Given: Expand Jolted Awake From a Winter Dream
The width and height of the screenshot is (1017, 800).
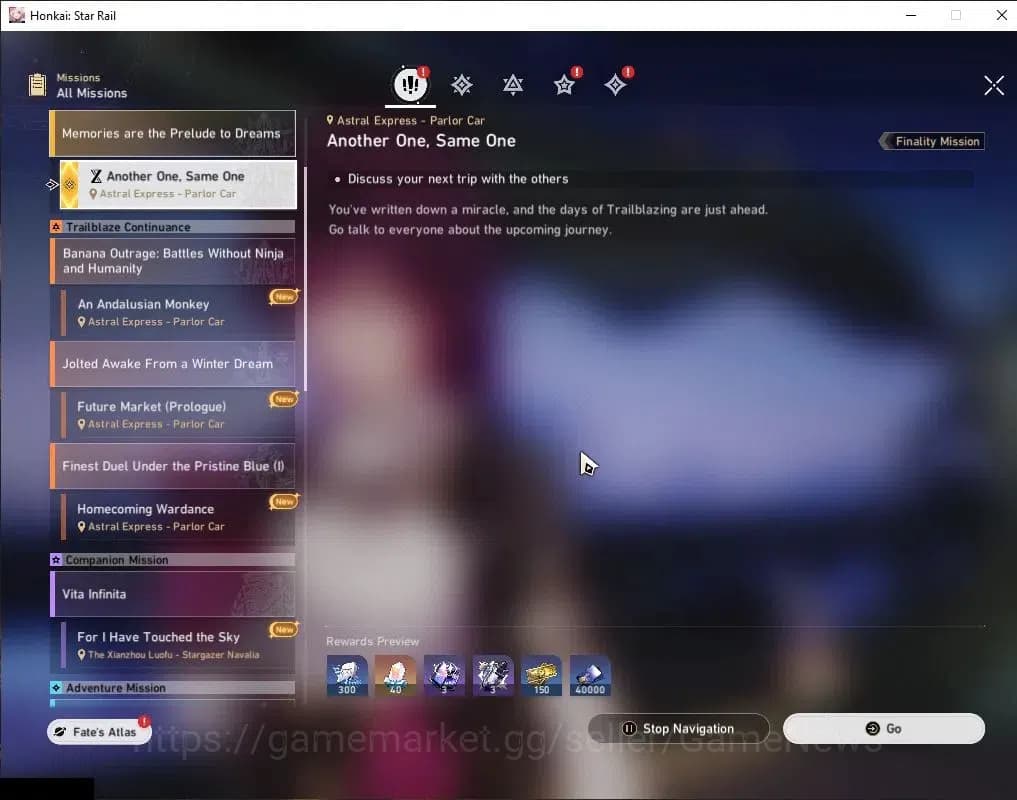Looking at the screenshot, I should pos(173,363).
